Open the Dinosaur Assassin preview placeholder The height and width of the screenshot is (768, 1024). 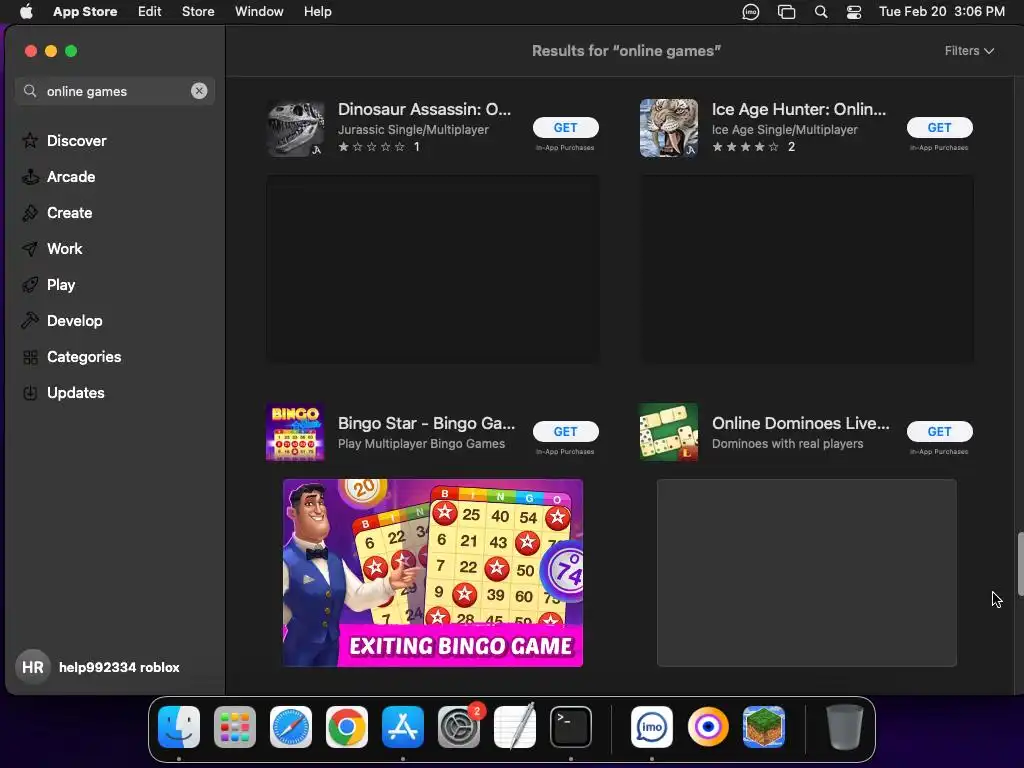433,268
